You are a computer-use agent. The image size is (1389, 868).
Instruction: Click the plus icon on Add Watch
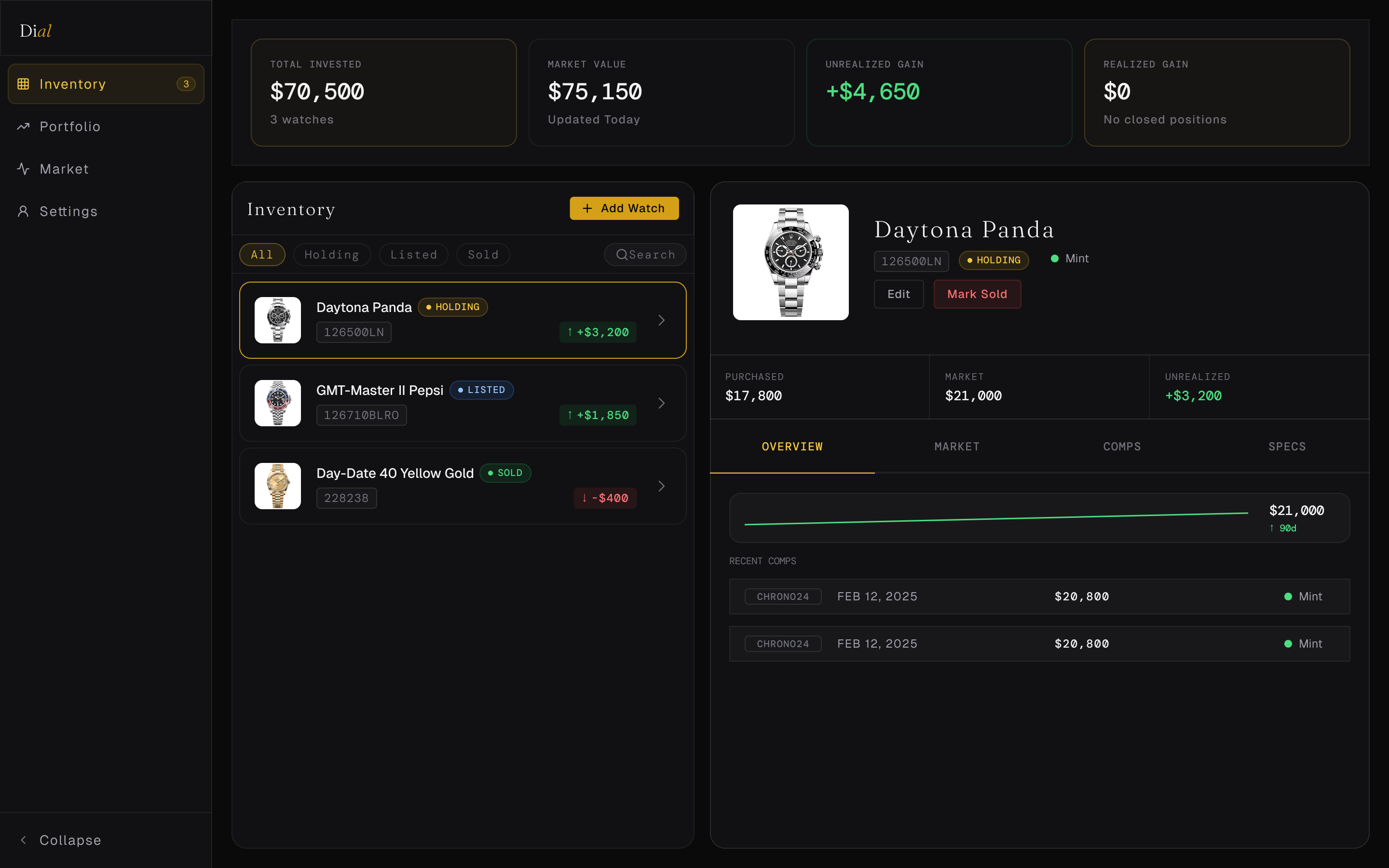point(587,208)
